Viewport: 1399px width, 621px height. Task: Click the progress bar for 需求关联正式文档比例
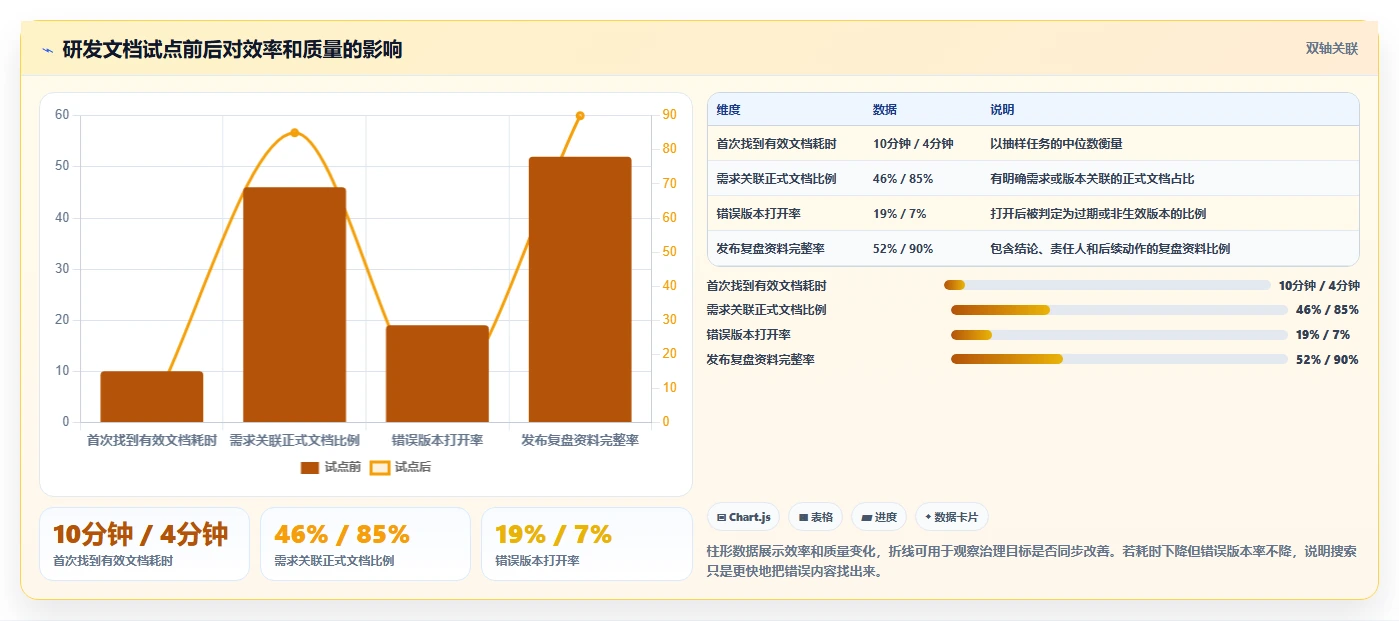(1119, 310)
